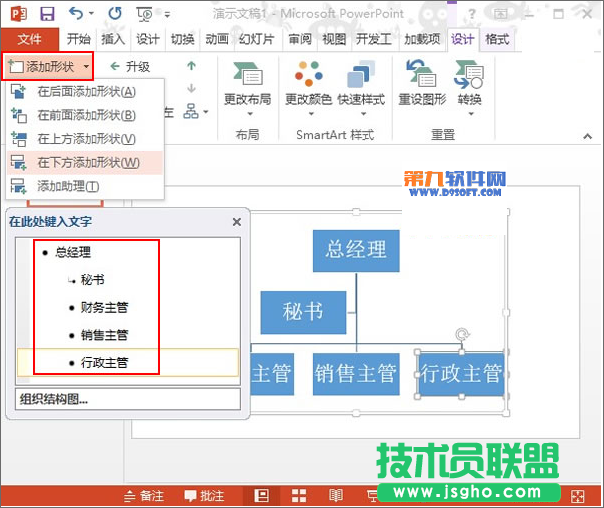Open the 格式 SmartArt tab
The width and height of the screenshot is (604, 508).
[x=497, y=39]
